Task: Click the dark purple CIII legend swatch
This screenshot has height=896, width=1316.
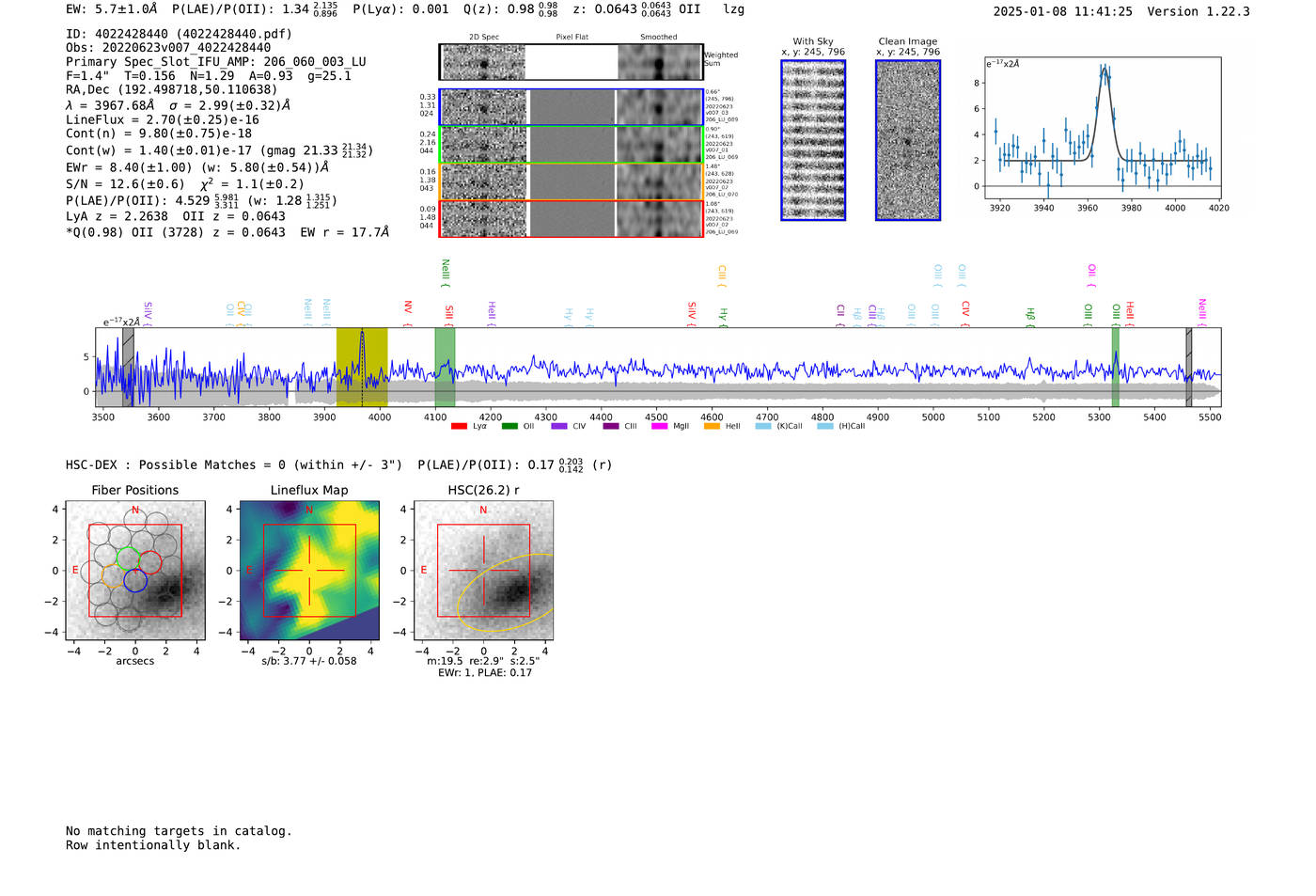Action: click(x=611, y=426)
